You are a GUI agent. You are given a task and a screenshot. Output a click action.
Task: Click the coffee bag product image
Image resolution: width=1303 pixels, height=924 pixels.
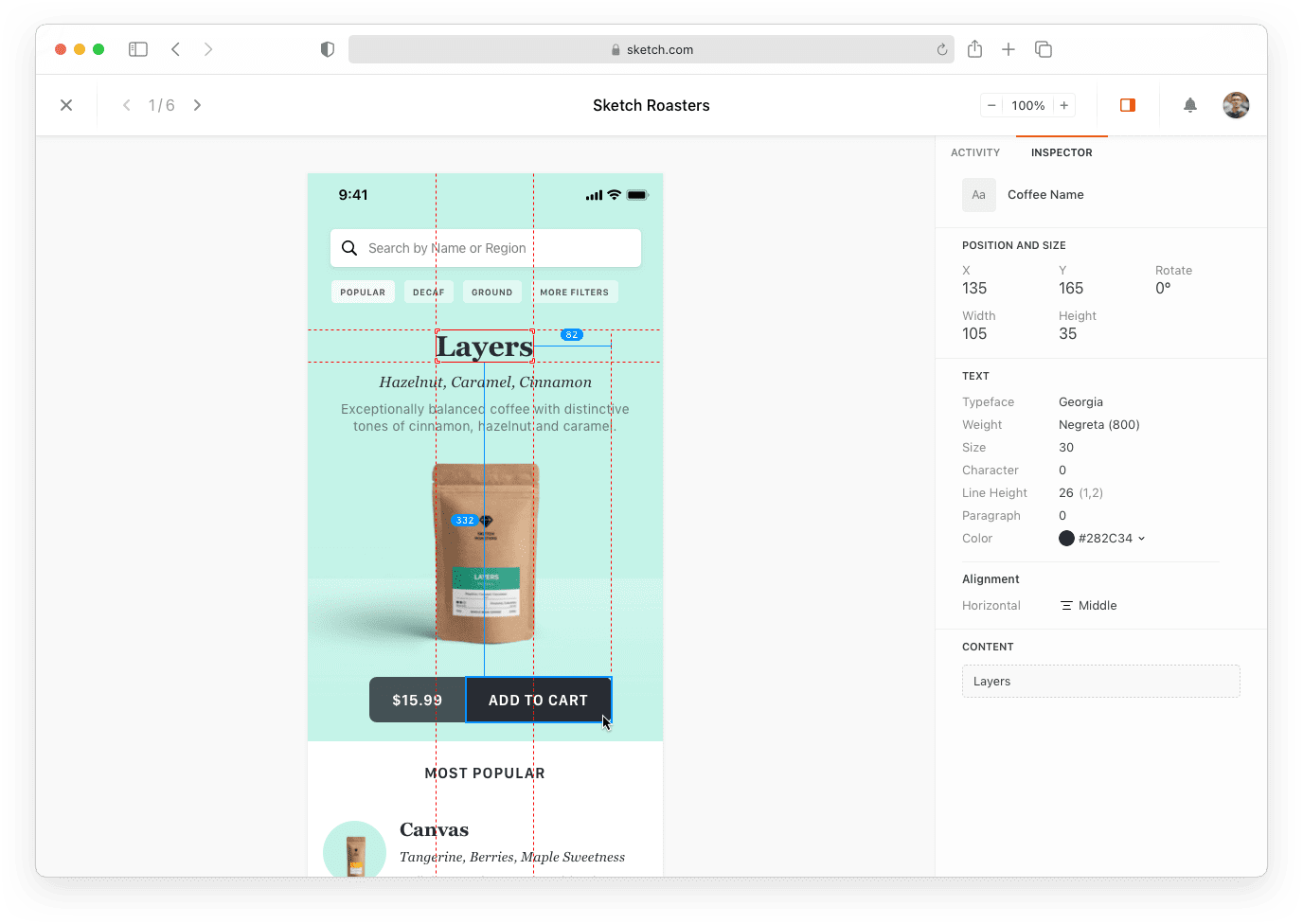(486, 554)
